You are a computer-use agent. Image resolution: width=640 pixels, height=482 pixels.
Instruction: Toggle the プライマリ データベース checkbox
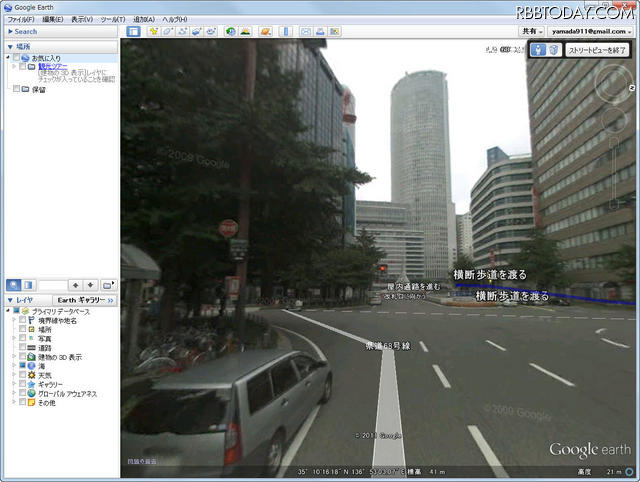pos(16,311)
